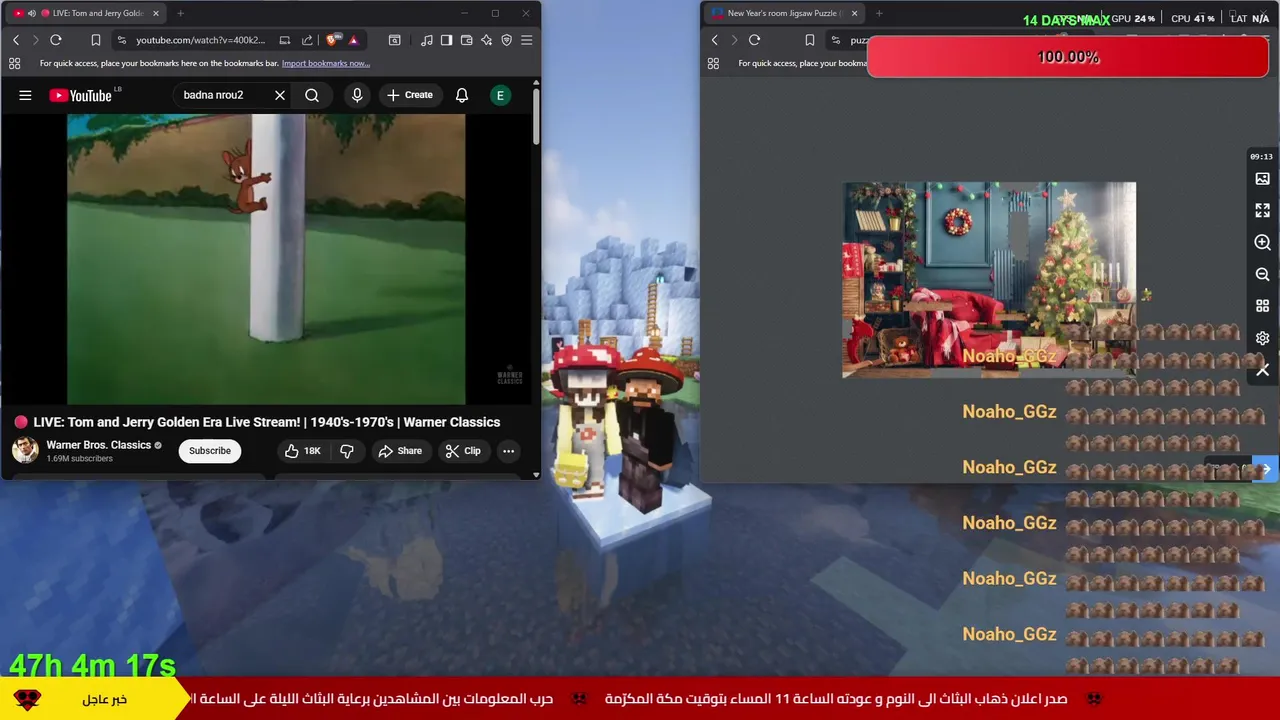This screenshot has width=1280, height=720.
Task: Select New Year's room Jigsaw Puzzle tab
Action: (783, 13)
